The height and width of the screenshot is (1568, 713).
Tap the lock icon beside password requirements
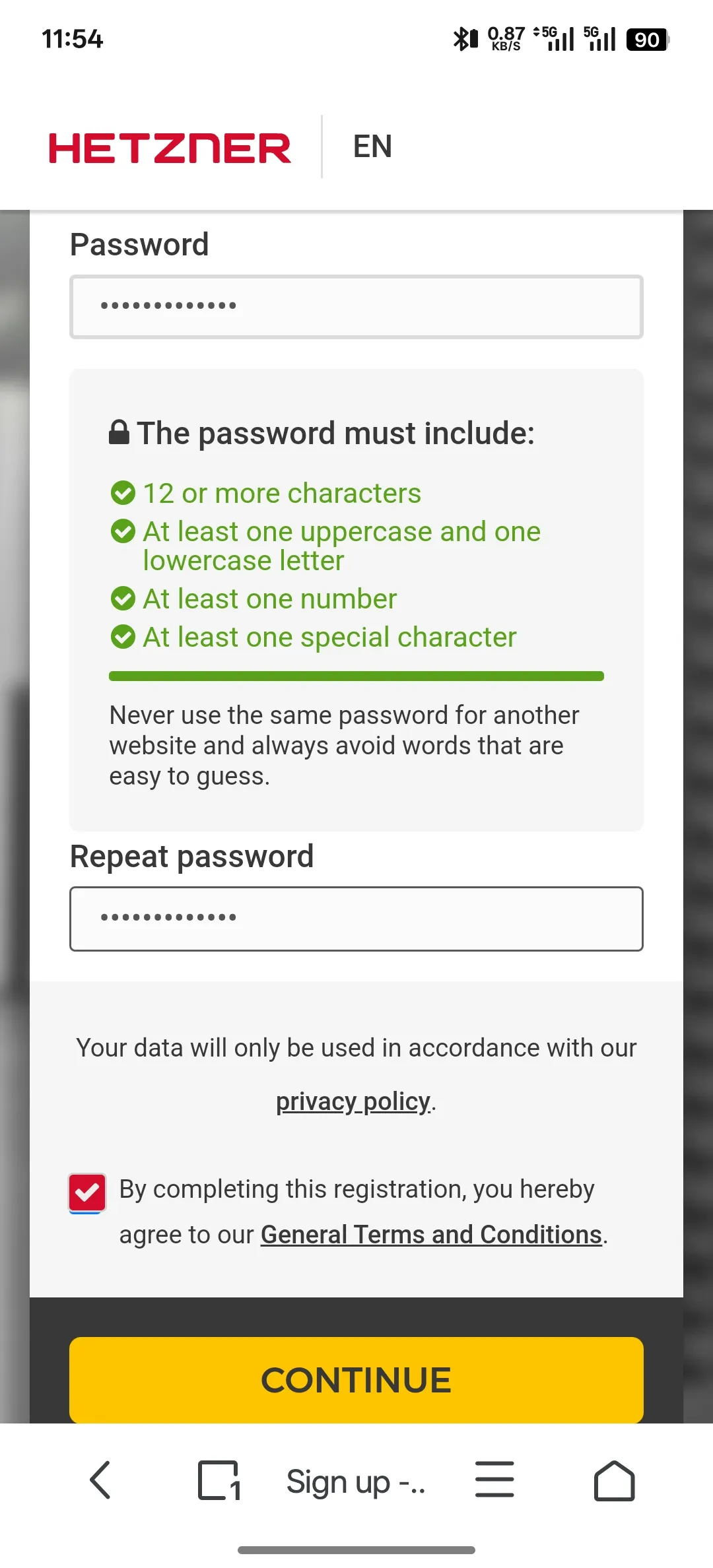tap(119, 433)
